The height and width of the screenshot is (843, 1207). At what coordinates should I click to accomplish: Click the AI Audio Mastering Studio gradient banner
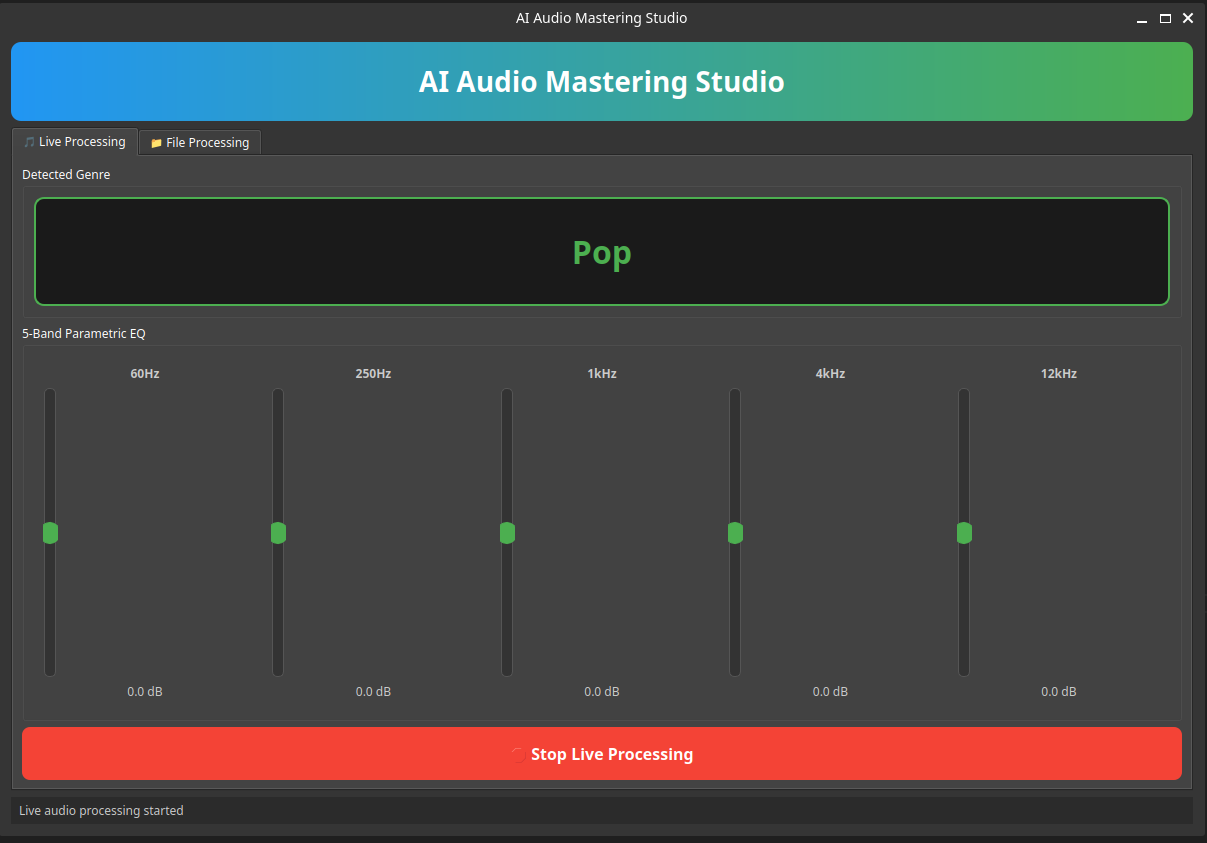click(602, 81)
